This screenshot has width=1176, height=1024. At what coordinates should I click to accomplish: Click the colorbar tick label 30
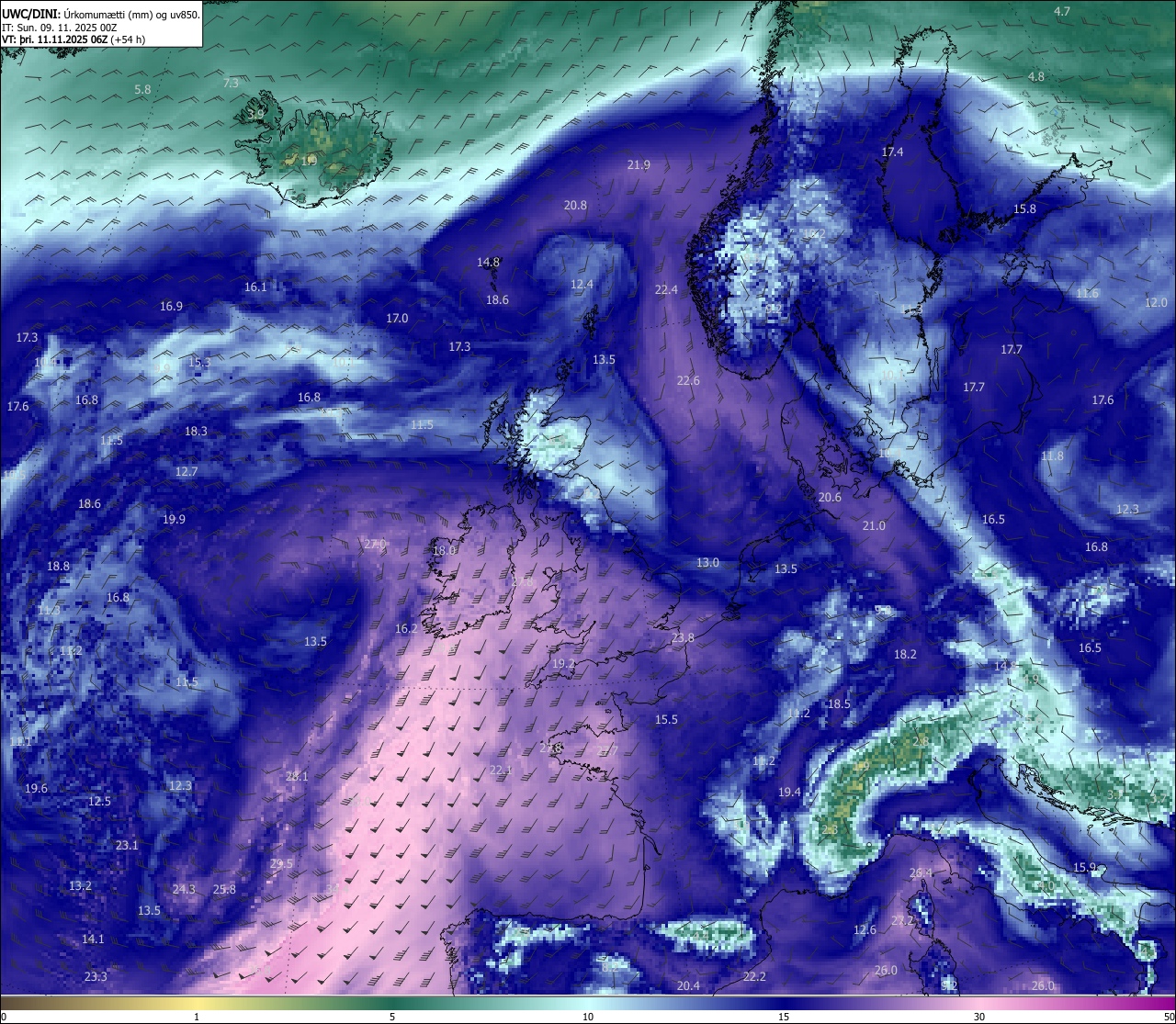tap(979, 1017)
